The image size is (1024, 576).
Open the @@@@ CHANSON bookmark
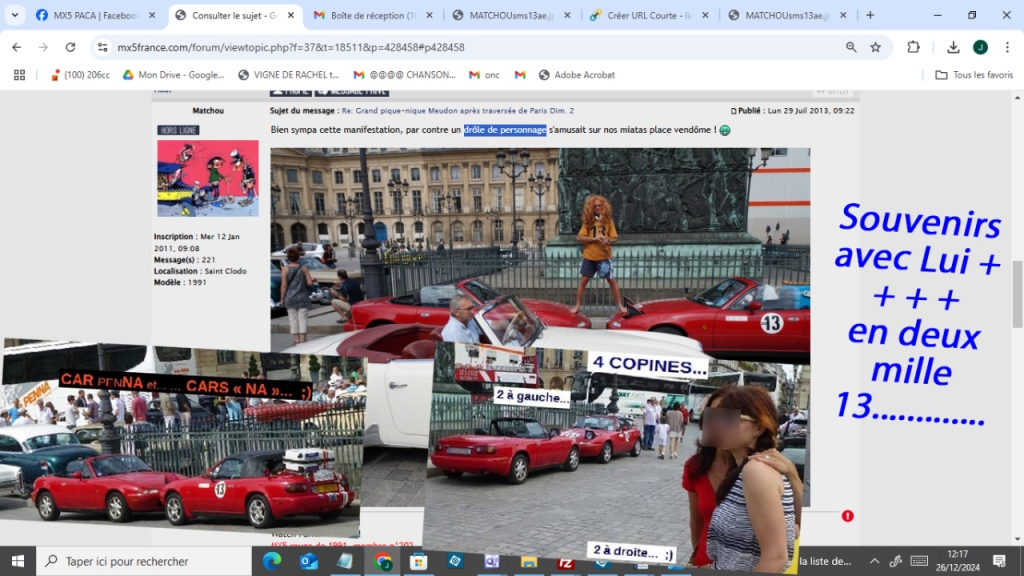(x=405, y=75)
